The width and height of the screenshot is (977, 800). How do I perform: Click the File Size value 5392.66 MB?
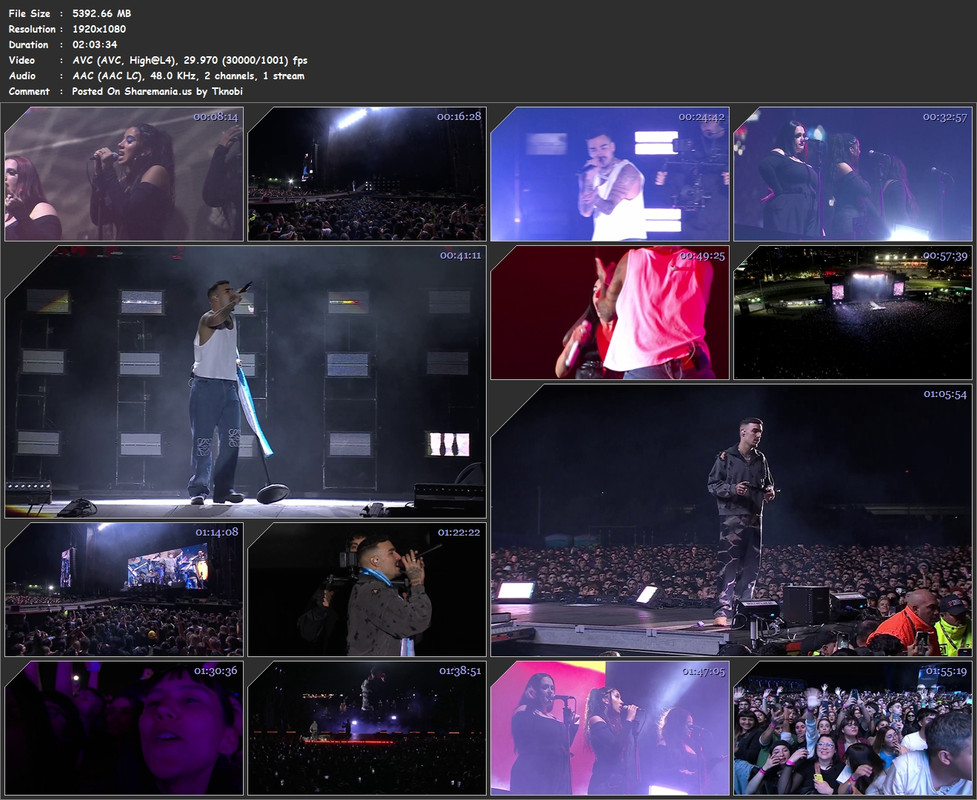[102, 13]
